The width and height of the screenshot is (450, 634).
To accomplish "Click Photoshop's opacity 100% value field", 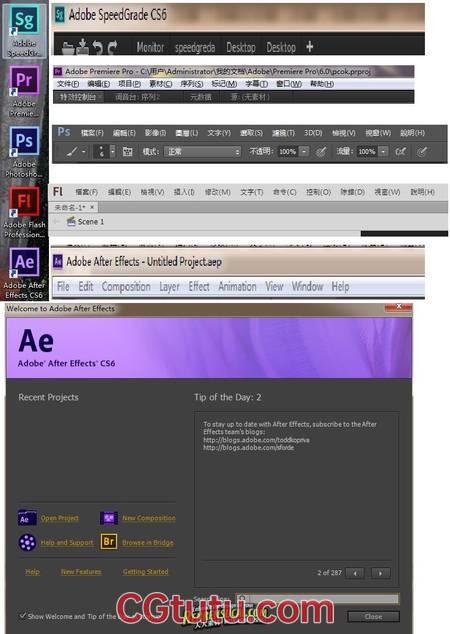I will pos(287,152).
